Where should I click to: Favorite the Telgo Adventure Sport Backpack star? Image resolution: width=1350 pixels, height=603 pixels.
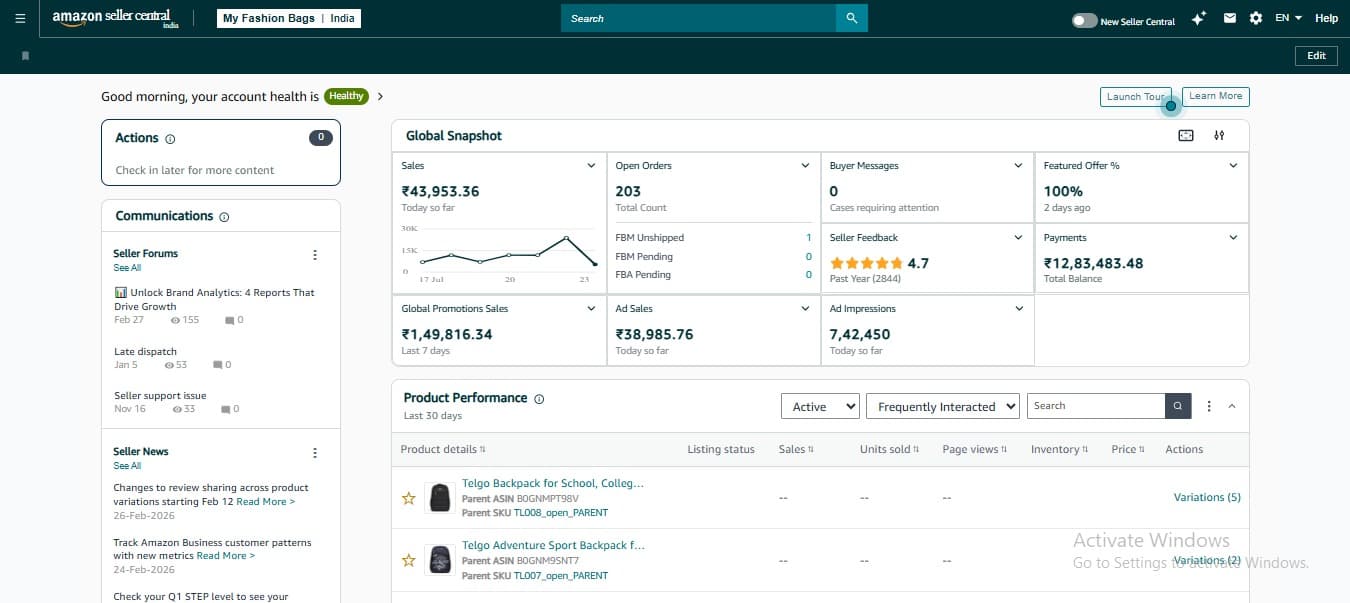click(x=408, y=561)
